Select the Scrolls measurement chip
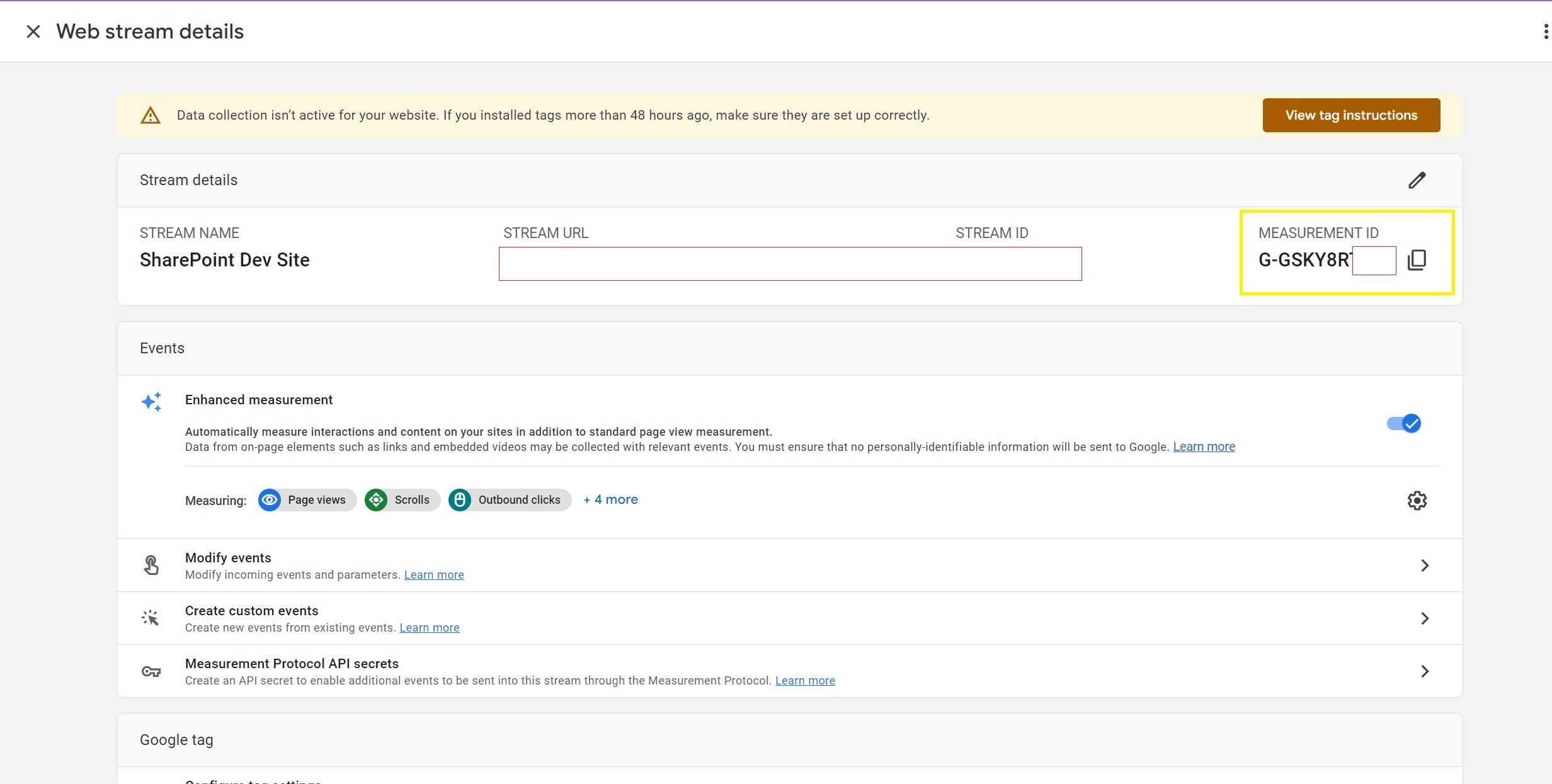1552x784 pixels. 401,499
